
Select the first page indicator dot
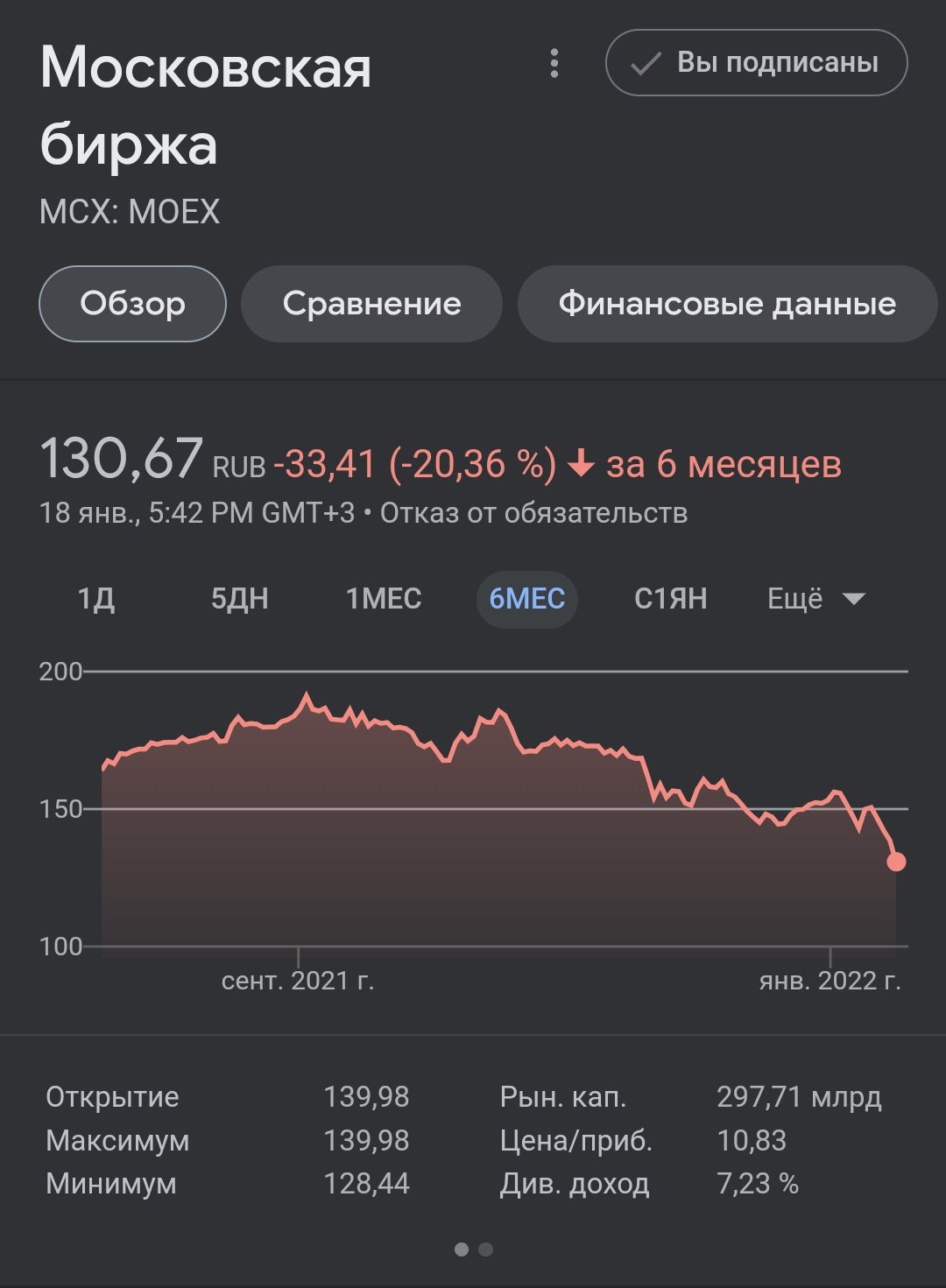(x=462, y=1249)
